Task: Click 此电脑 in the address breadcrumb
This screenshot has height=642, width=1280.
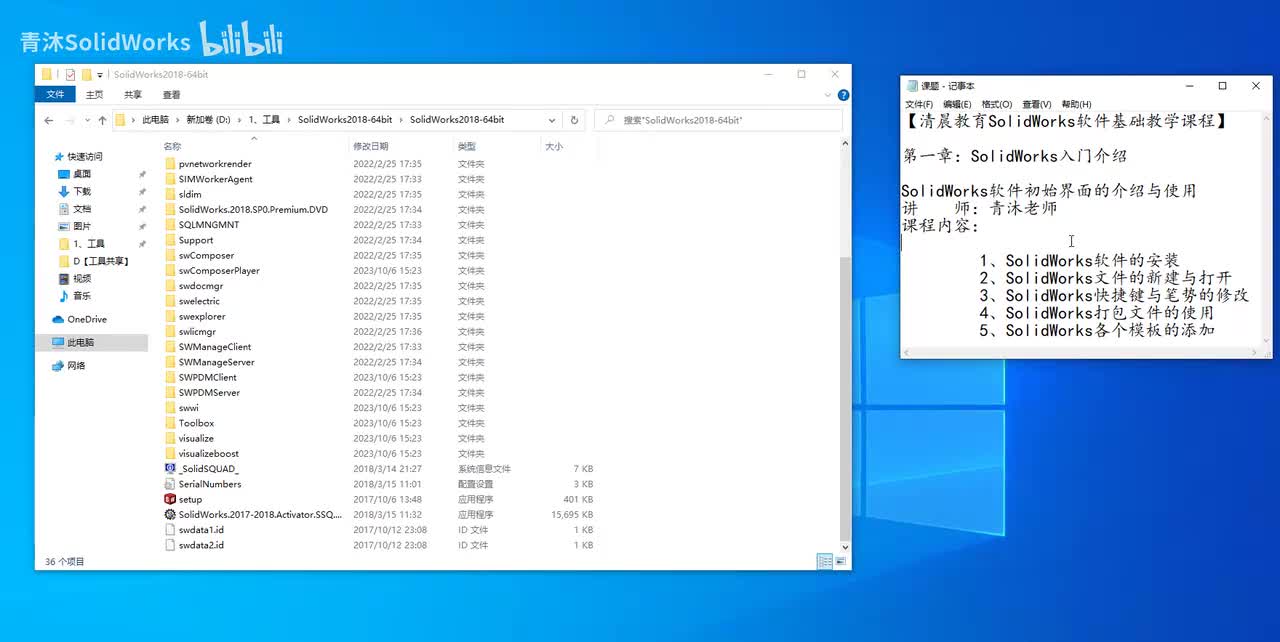Action: click(x=155, y=120)
